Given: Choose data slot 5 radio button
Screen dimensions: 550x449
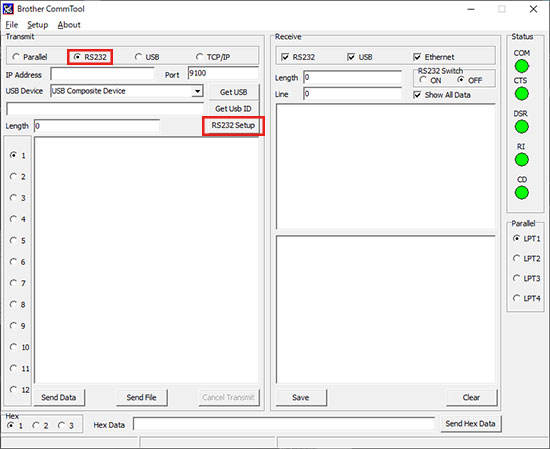Looking at the screenshot, I should point(13,240).
